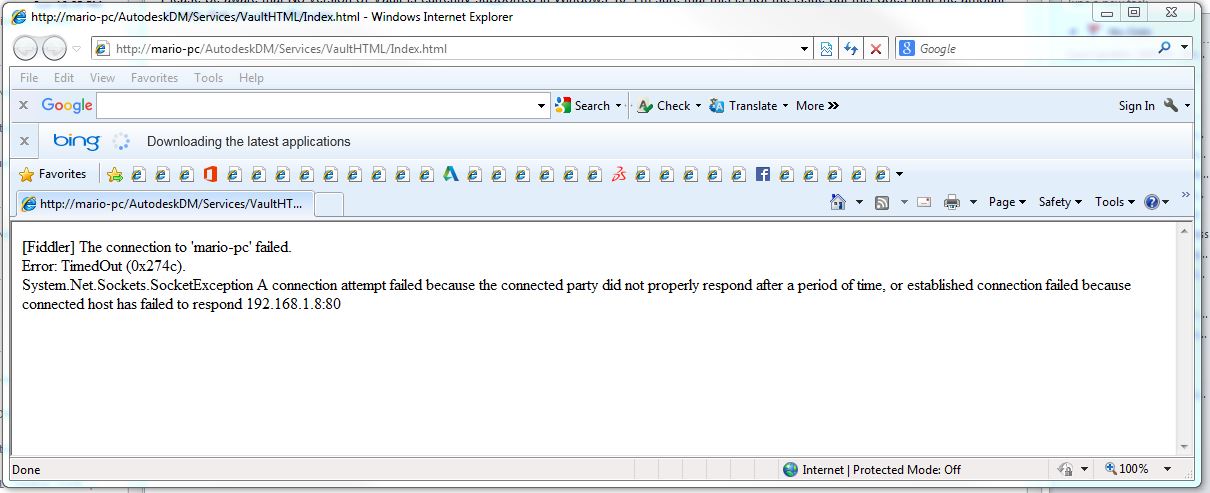Click the page scrollbar up arrow
Screen dimensions: 1210x493
pyautogui.click(x=1185, y=231)
